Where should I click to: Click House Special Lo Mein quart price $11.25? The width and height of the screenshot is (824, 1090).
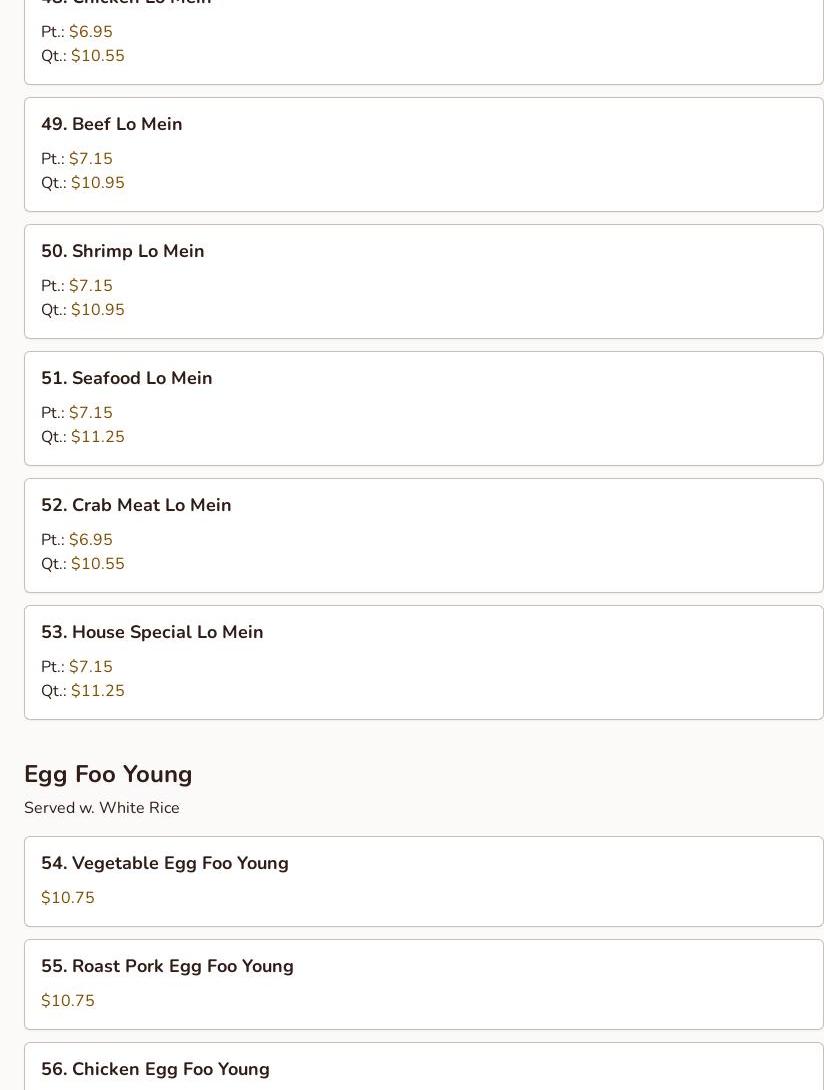(97, 690)
